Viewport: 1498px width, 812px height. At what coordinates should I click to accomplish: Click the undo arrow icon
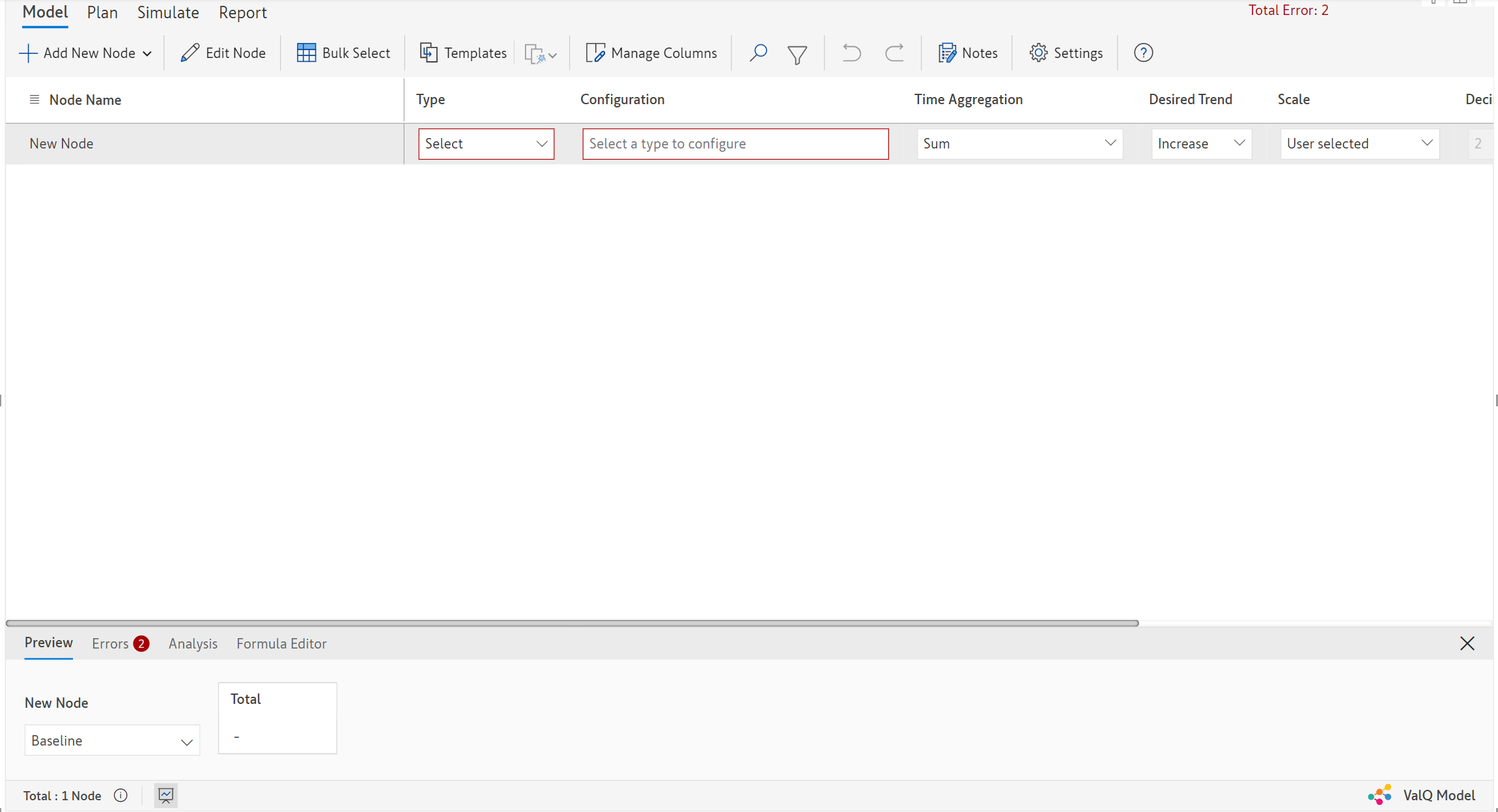851,53
